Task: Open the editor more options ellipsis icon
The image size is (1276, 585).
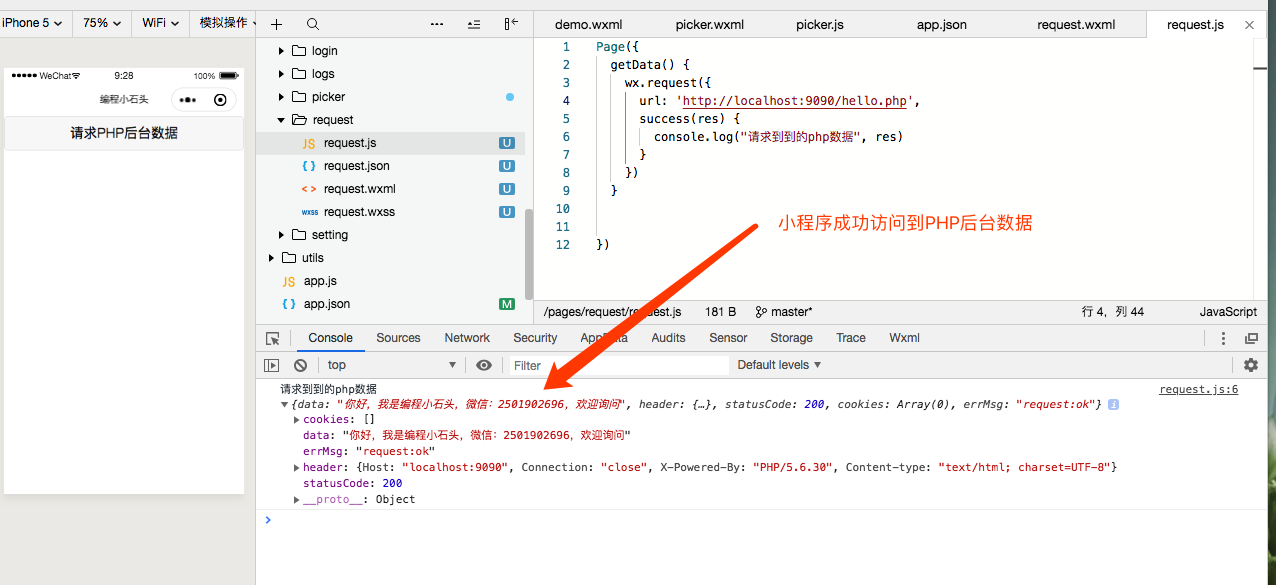Action: point(437,23)
